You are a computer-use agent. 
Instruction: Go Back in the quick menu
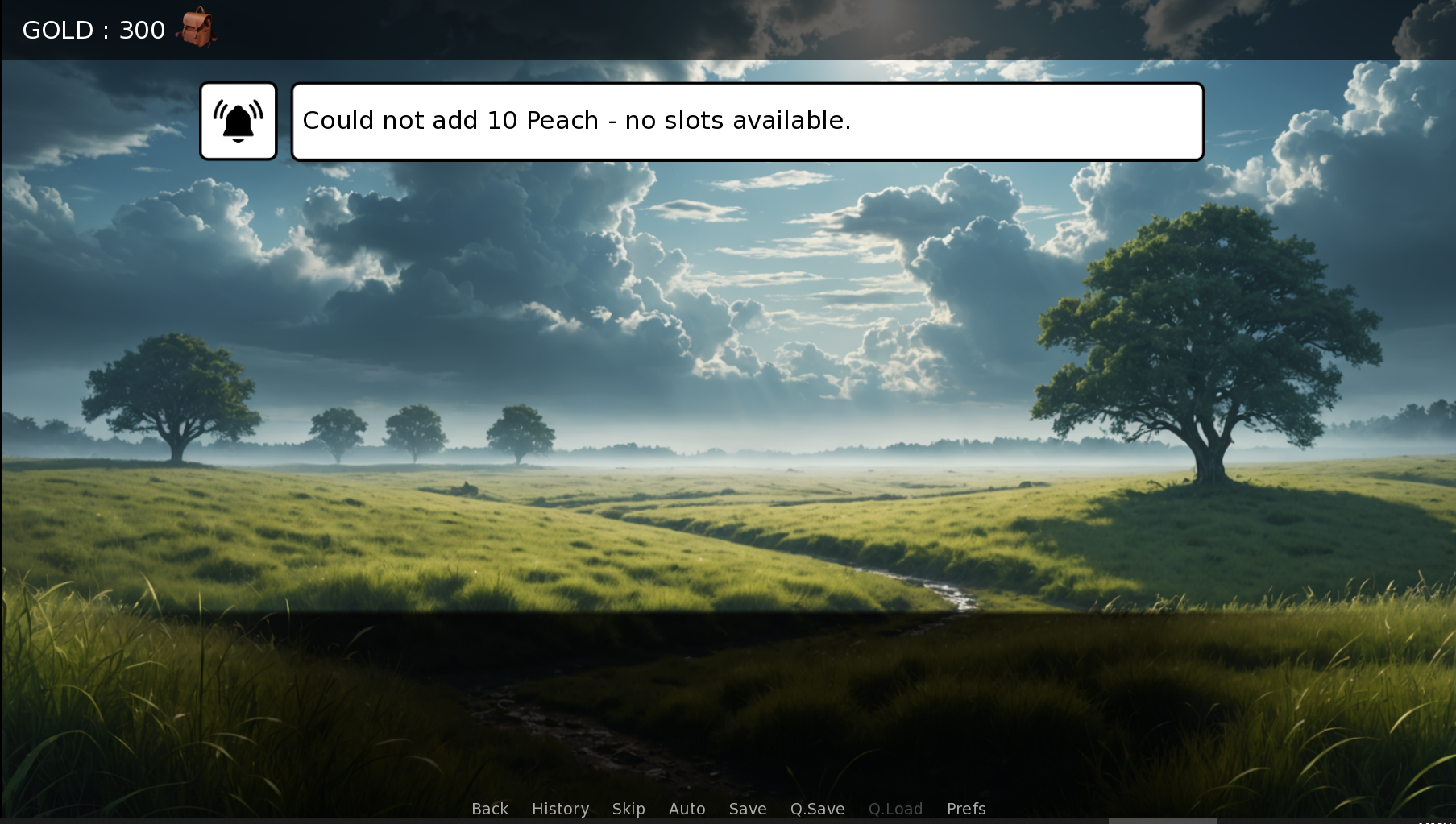tap(490, 809)
